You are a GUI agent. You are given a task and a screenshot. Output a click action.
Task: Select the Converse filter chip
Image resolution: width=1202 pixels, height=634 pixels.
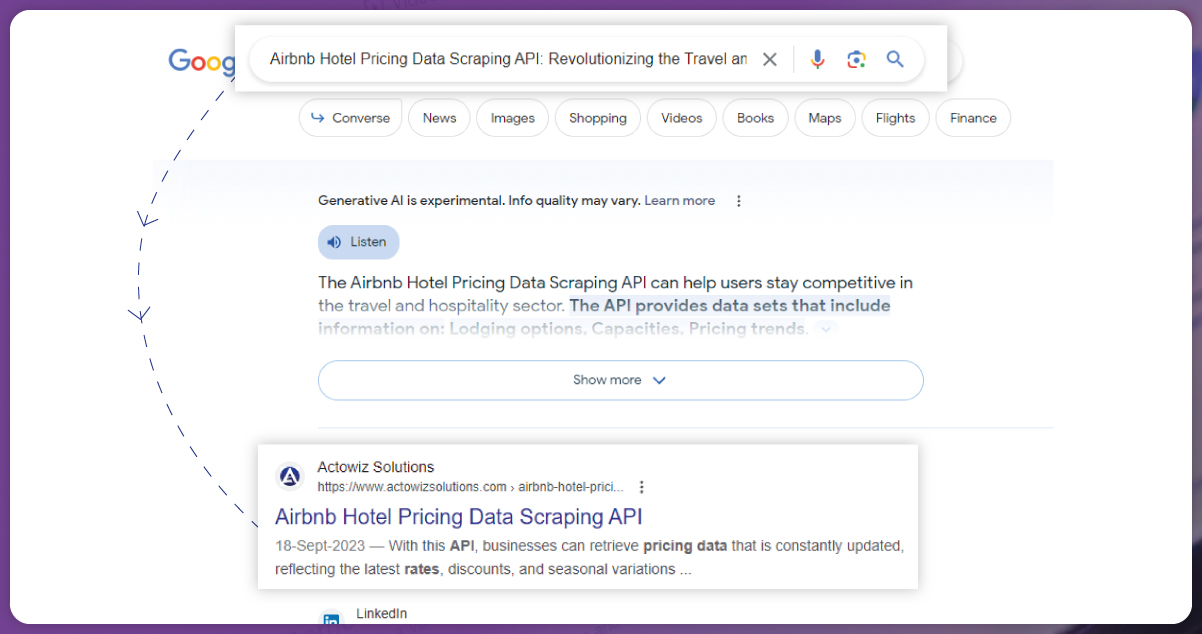pos(350,118)
